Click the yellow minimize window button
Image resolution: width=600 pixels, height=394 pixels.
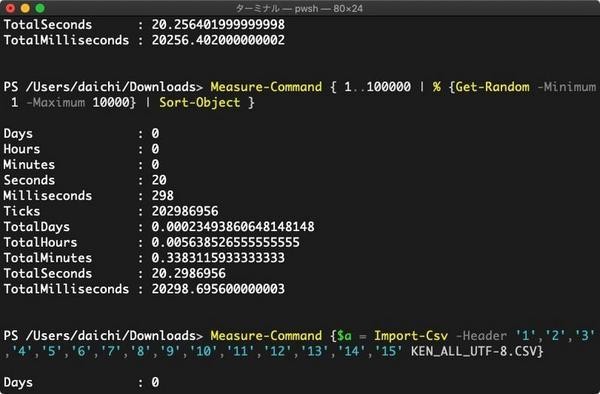pyautogui.click(x=25, y=8)
